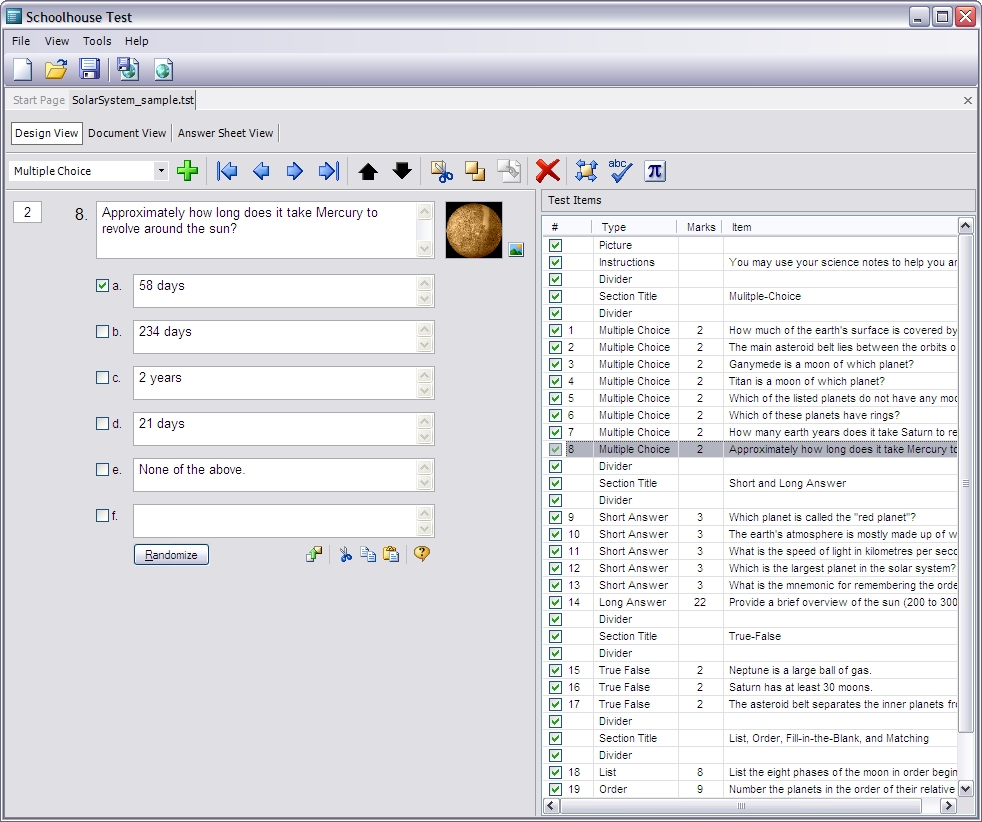Go to the first item arrow icon
This screenshot has width=982, height=822.
point(227,171)
